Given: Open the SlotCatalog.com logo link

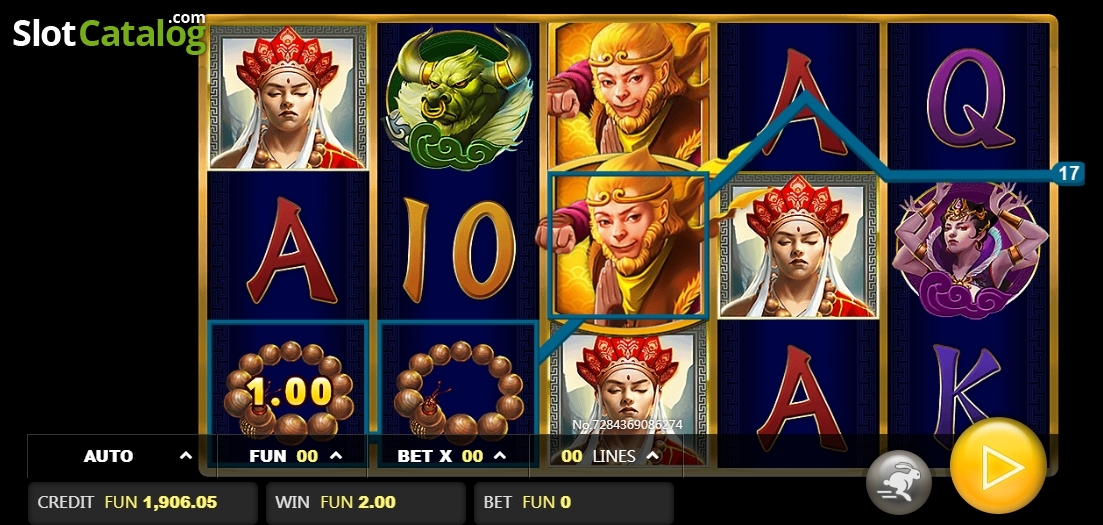Looking at the screenshot, I should [109, 32].
